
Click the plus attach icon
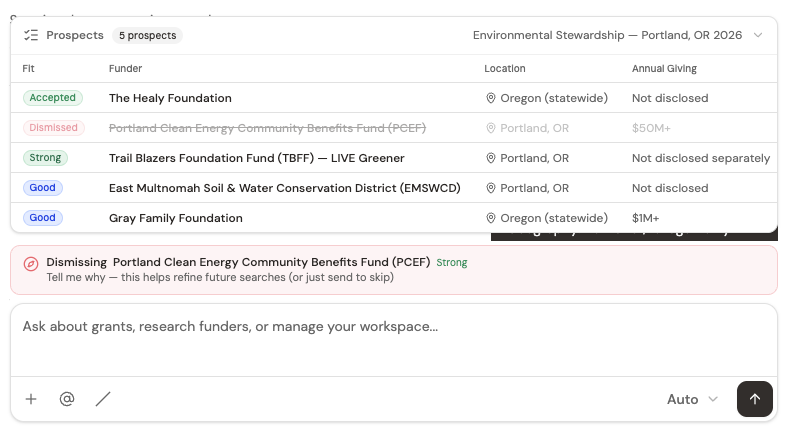(31, 399)
